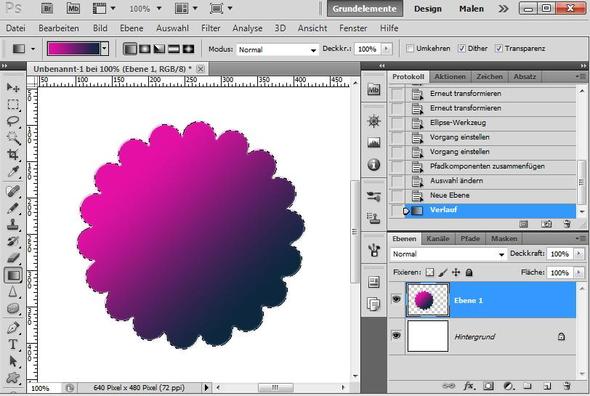Launch Adobe Bridge from top bar
The width and height of the screenshot is (590, 396).
point(47,8)
